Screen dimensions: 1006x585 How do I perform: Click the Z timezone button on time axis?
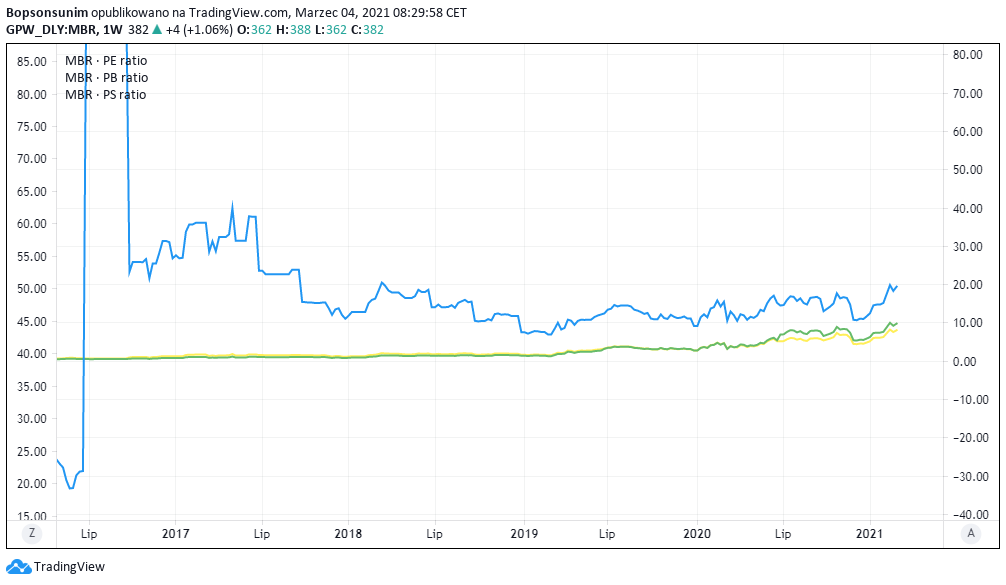click(x=32, y=534)
